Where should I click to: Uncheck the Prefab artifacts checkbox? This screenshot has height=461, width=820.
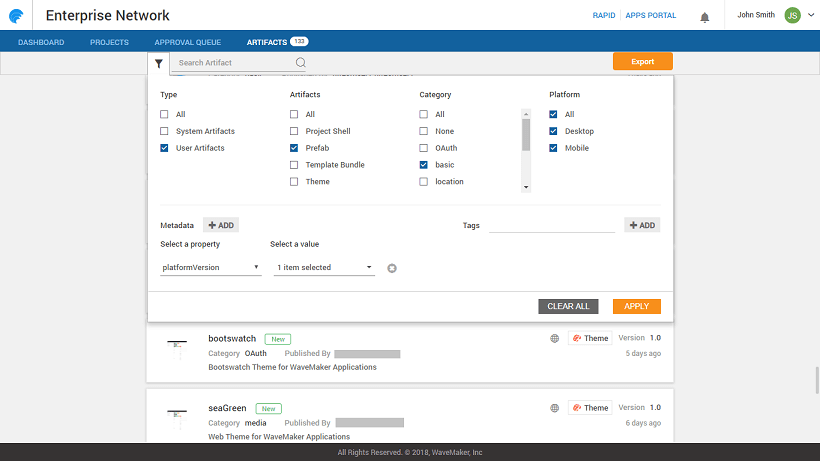click(295, 148)
